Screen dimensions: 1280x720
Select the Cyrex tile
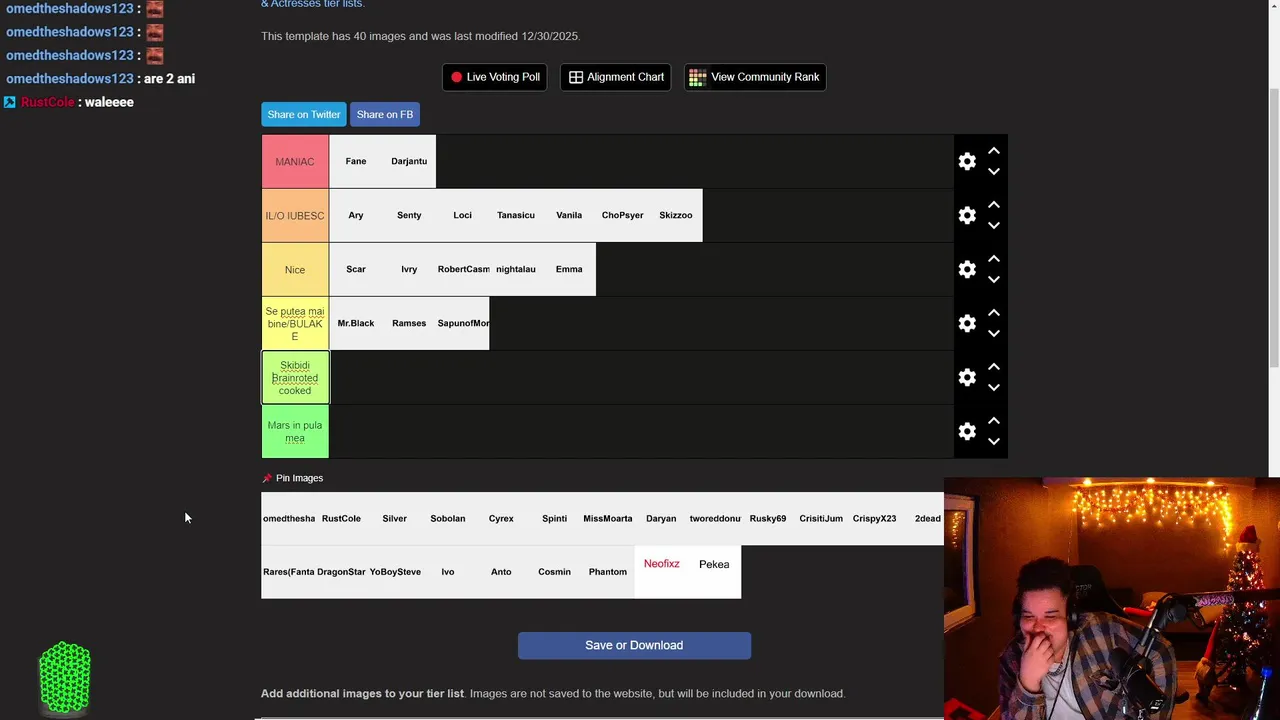click(x=501, y=518)
